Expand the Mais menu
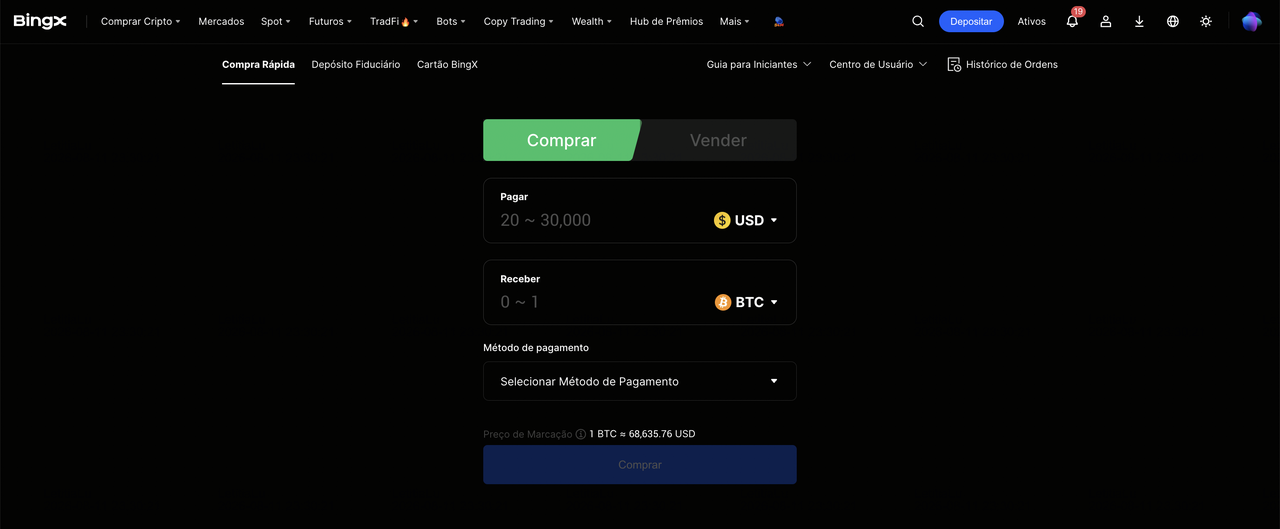This screenshot has height=529, width=1280. click(x=735, y=21)
